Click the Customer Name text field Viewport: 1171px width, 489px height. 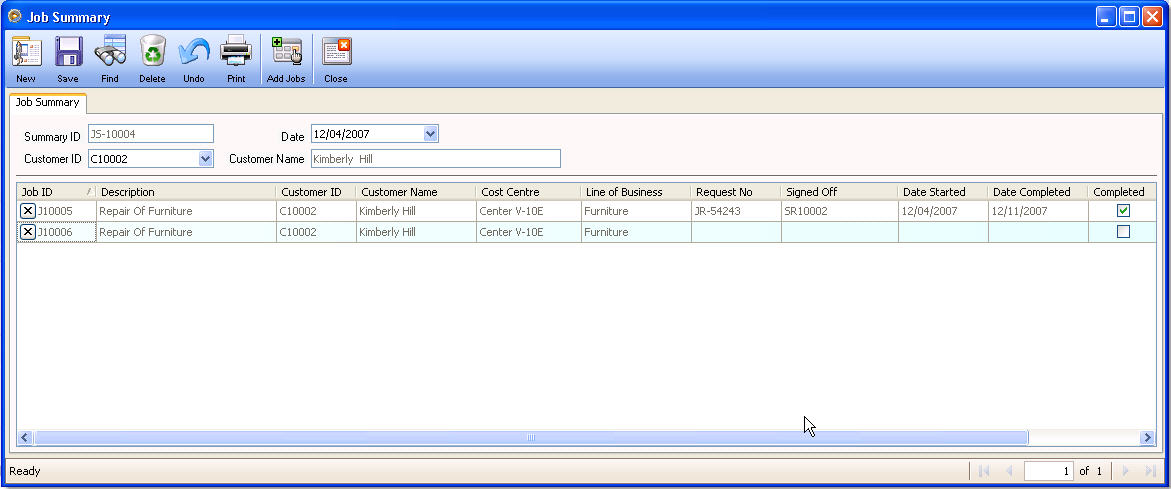pos(434,158)
